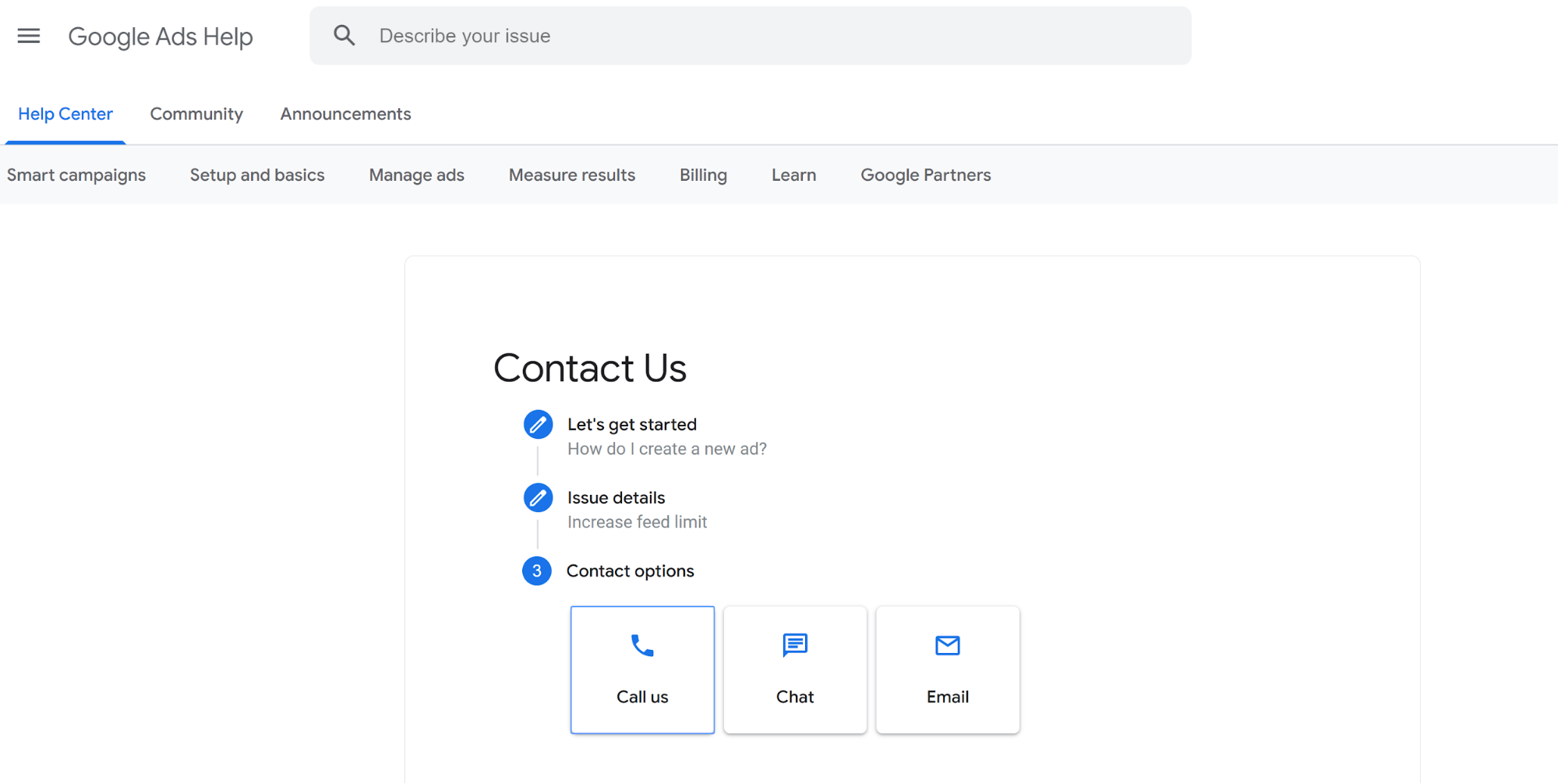Open the Community tab
This screenshot has height=784, width=1558.
click(196, 114)
